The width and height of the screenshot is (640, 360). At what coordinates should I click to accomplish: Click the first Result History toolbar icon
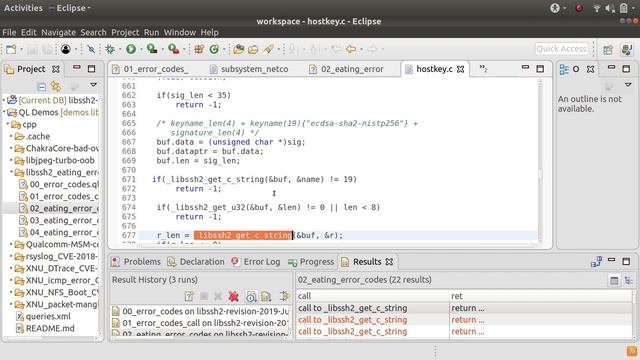(189, 296)
